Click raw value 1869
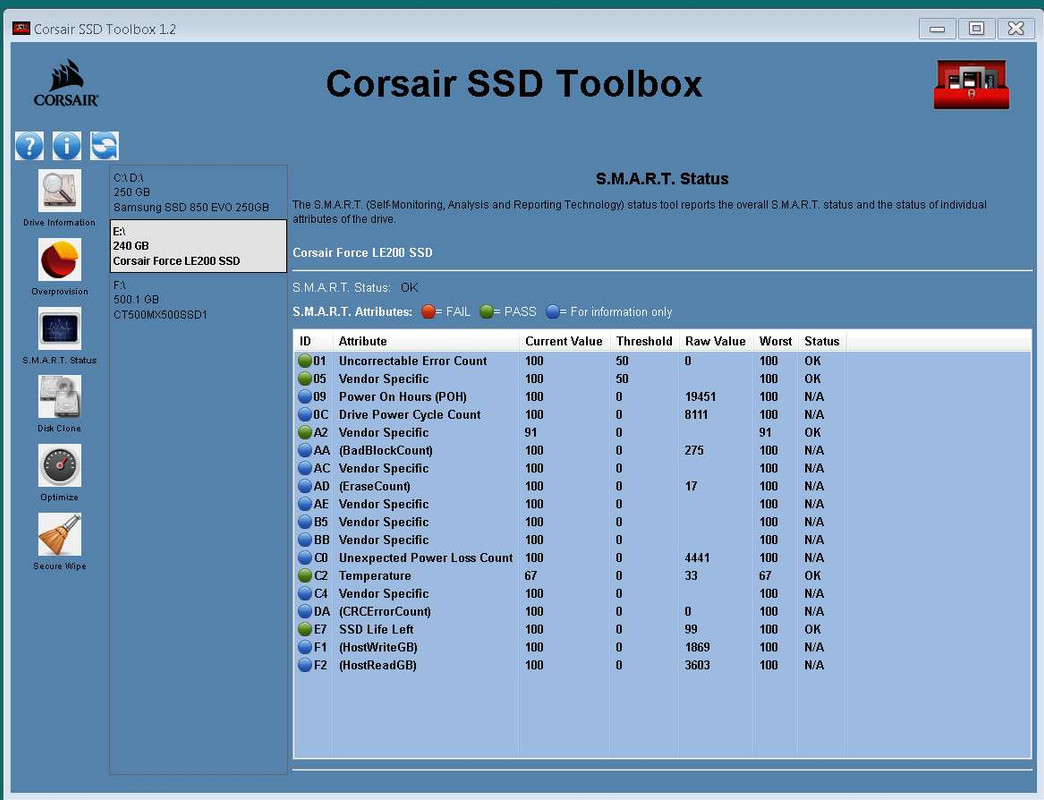 (697, 648)
